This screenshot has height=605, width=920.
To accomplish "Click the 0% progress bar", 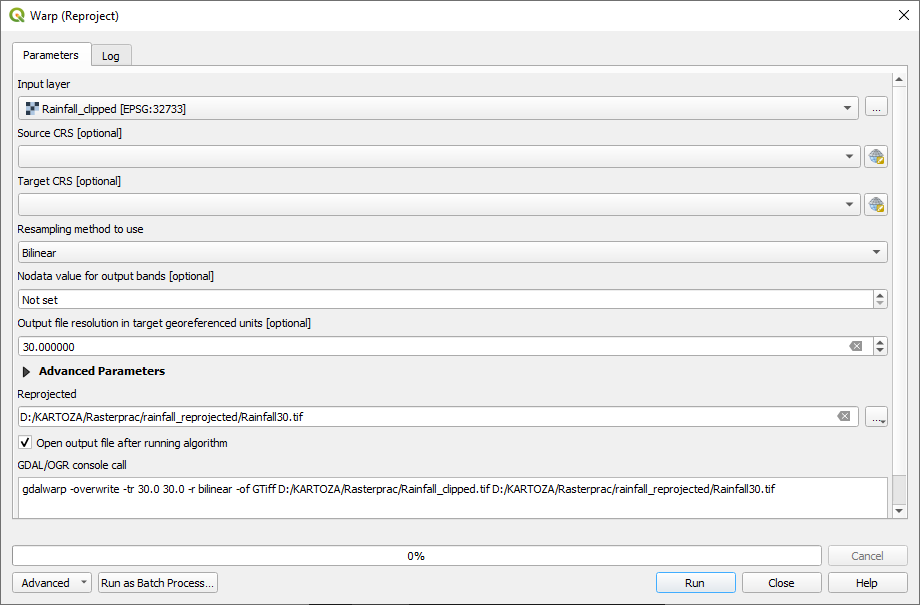I will 416,556.
